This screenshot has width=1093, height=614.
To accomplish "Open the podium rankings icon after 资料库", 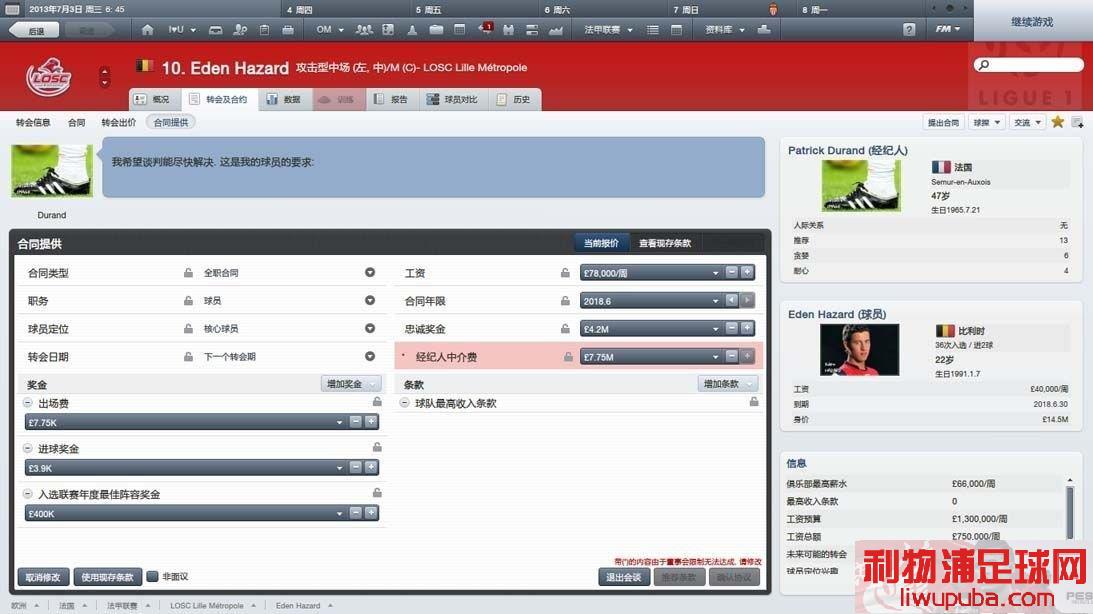I will pos(764,30).
